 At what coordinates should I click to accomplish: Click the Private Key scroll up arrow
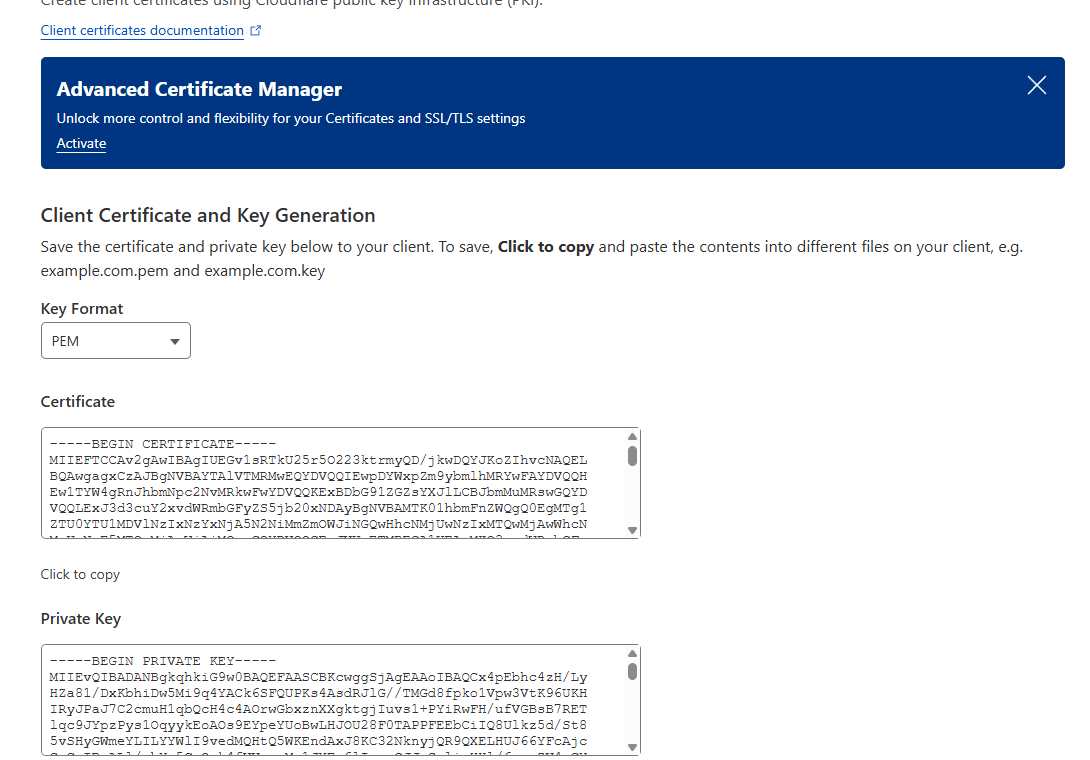pos(632,653)
